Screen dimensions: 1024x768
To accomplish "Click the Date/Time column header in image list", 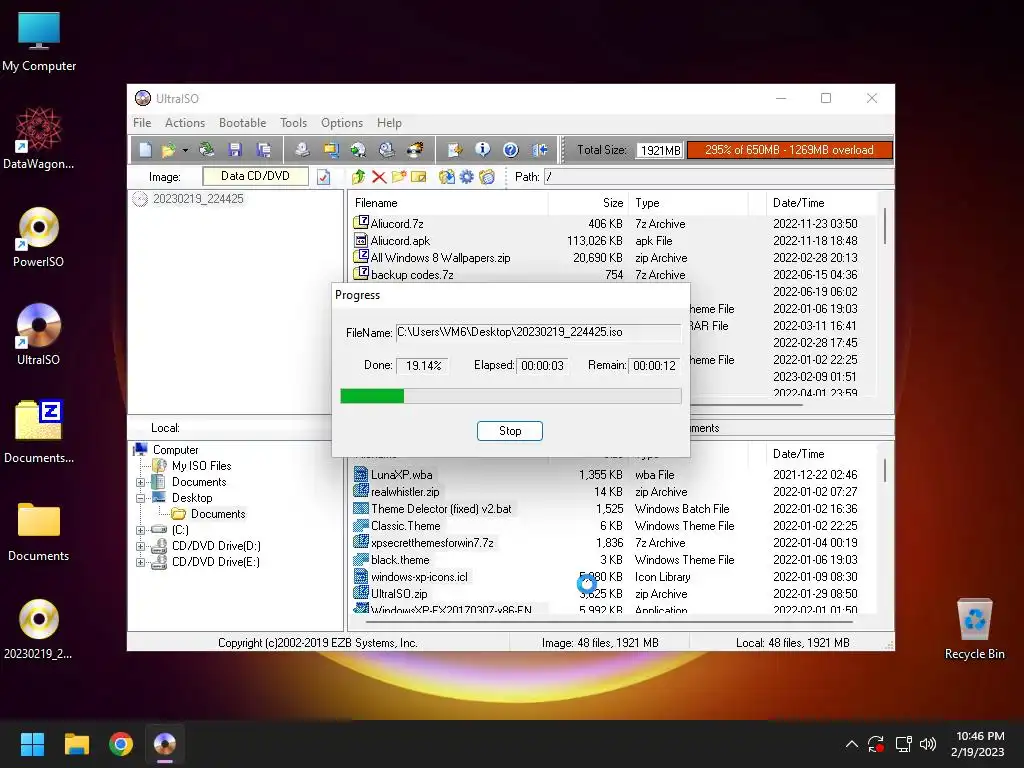I will click(823, 203).
